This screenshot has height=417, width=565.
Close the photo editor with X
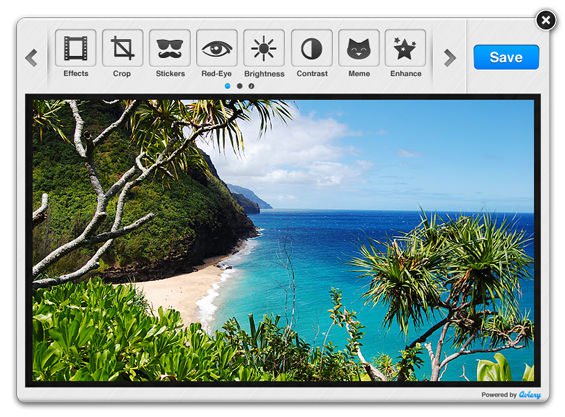[546, 20]
